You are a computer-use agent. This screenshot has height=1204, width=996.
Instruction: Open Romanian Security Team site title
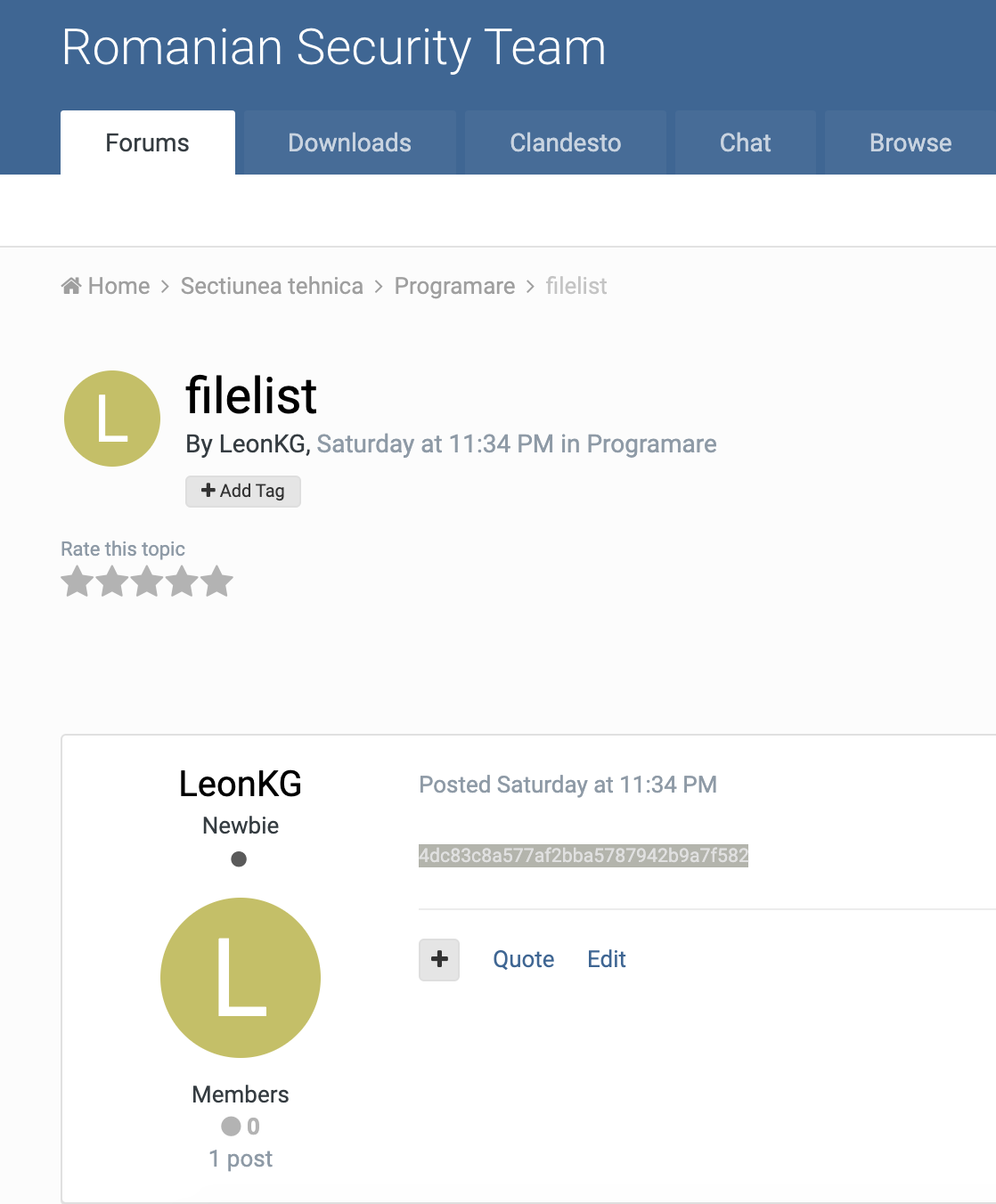pos(334,47)
